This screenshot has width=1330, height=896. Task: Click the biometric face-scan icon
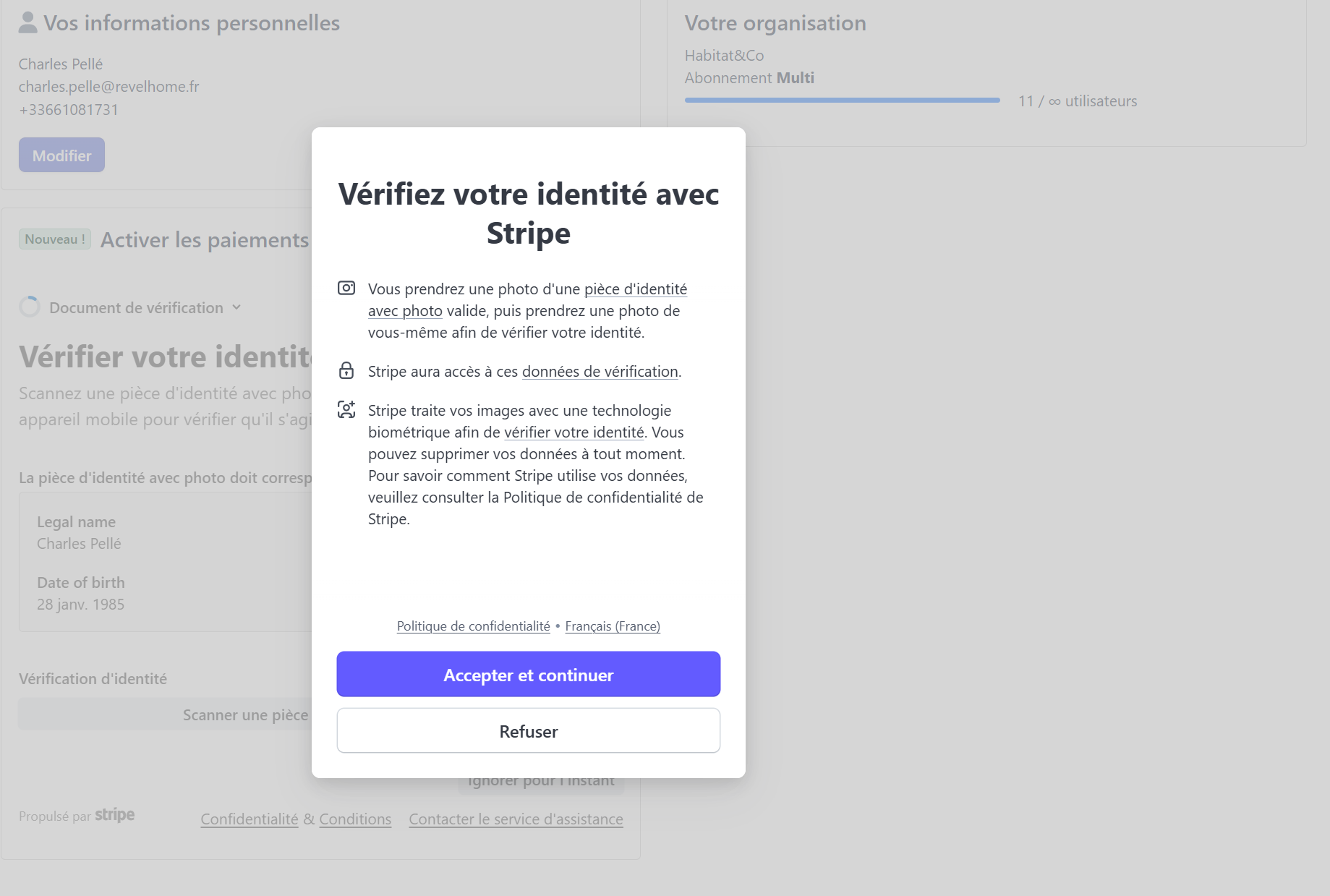tap(346, 410)
